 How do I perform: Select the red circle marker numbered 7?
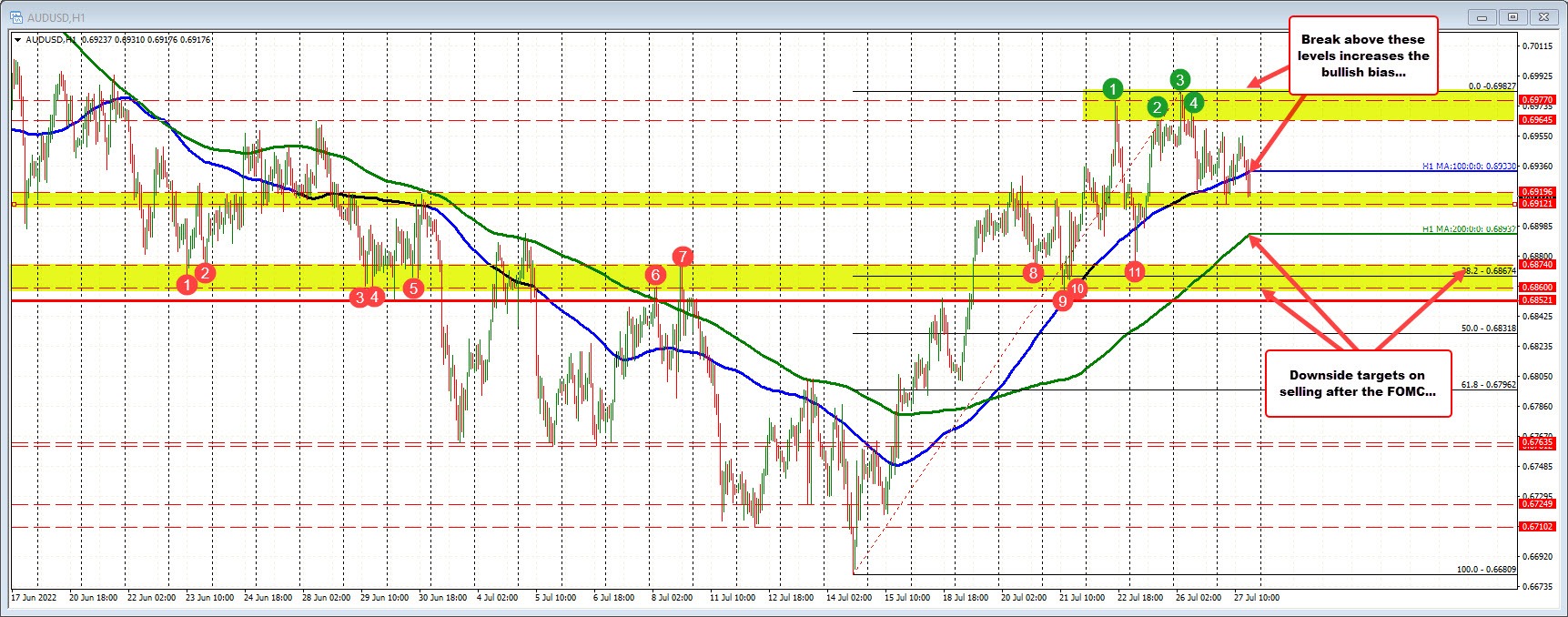coord(682,257)
